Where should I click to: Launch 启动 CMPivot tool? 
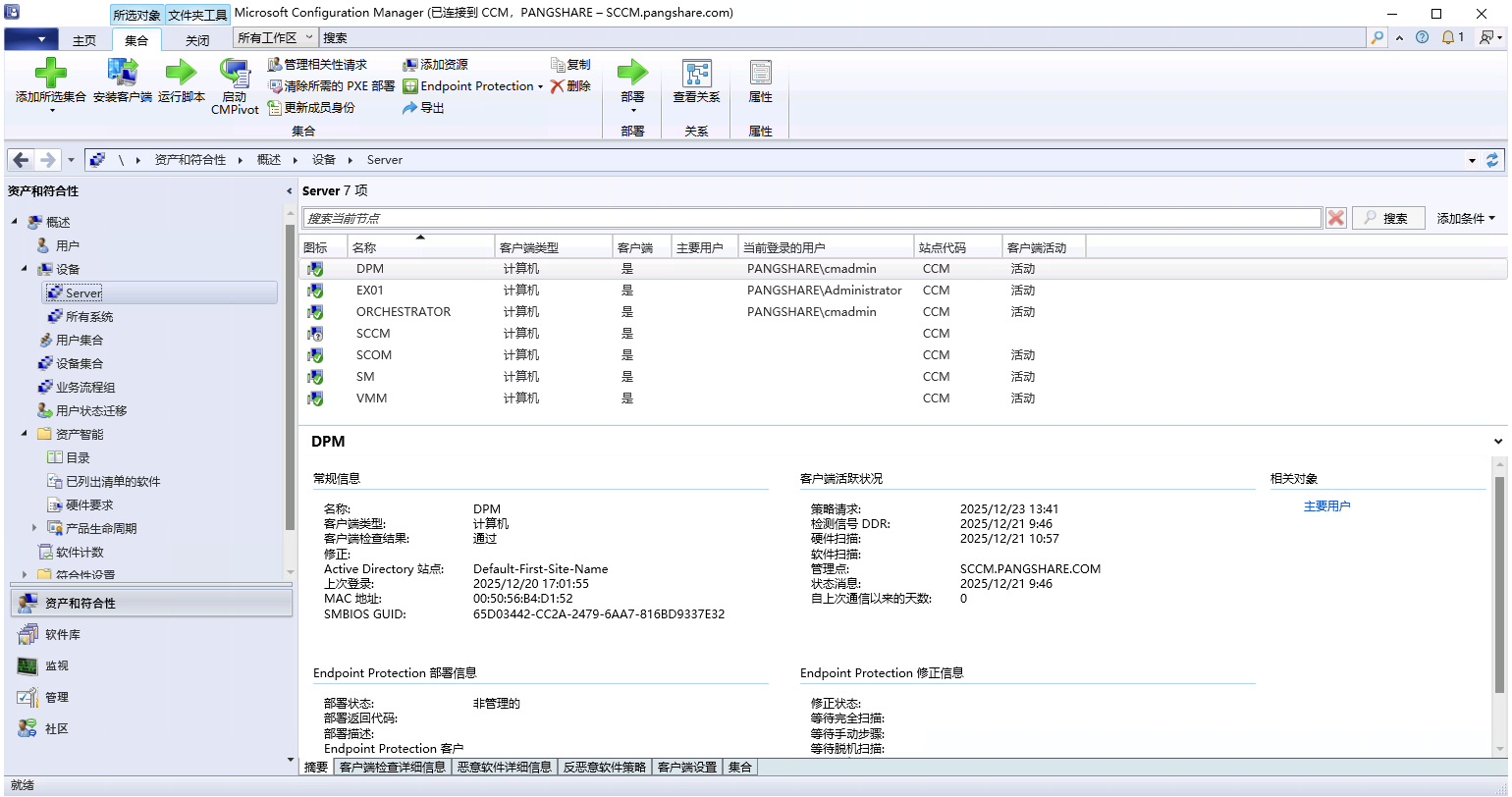click(235, 86)
